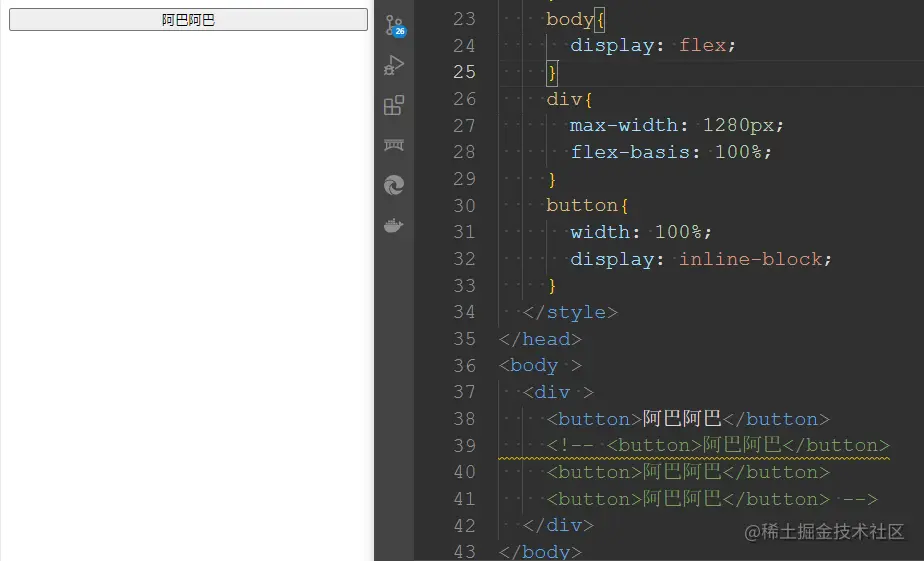Click line number 36 in gutter
924x561 pixels.
pos(464,365)
